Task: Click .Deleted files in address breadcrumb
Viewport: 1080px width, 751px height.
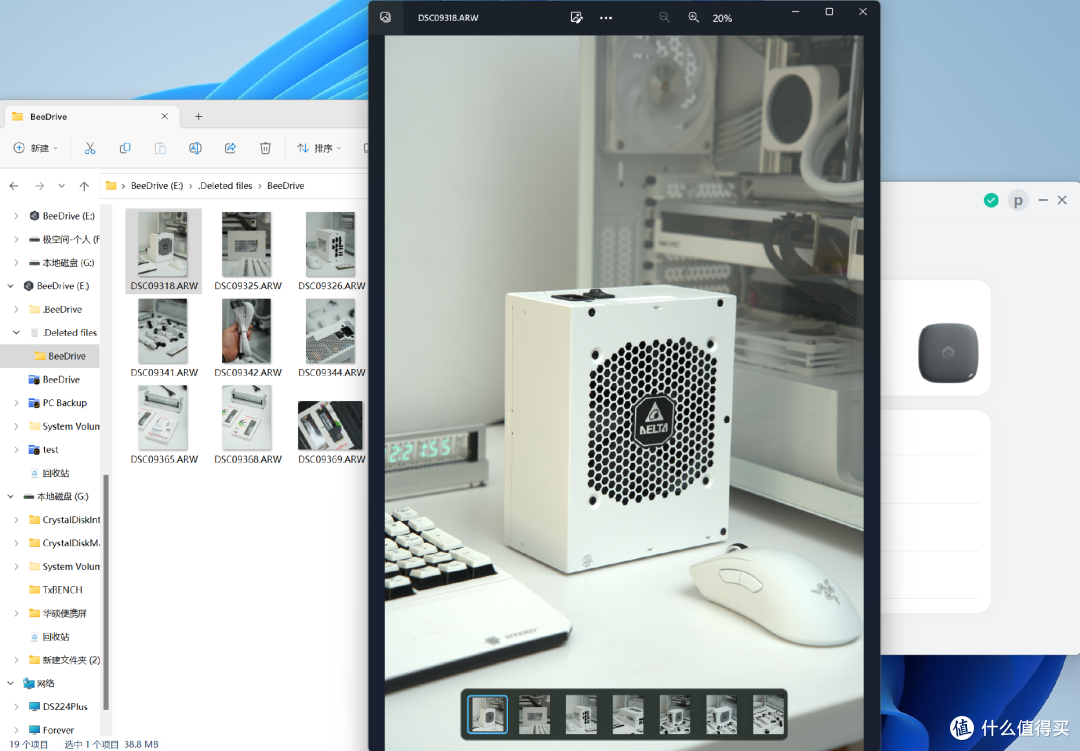Action: point(225,186)
